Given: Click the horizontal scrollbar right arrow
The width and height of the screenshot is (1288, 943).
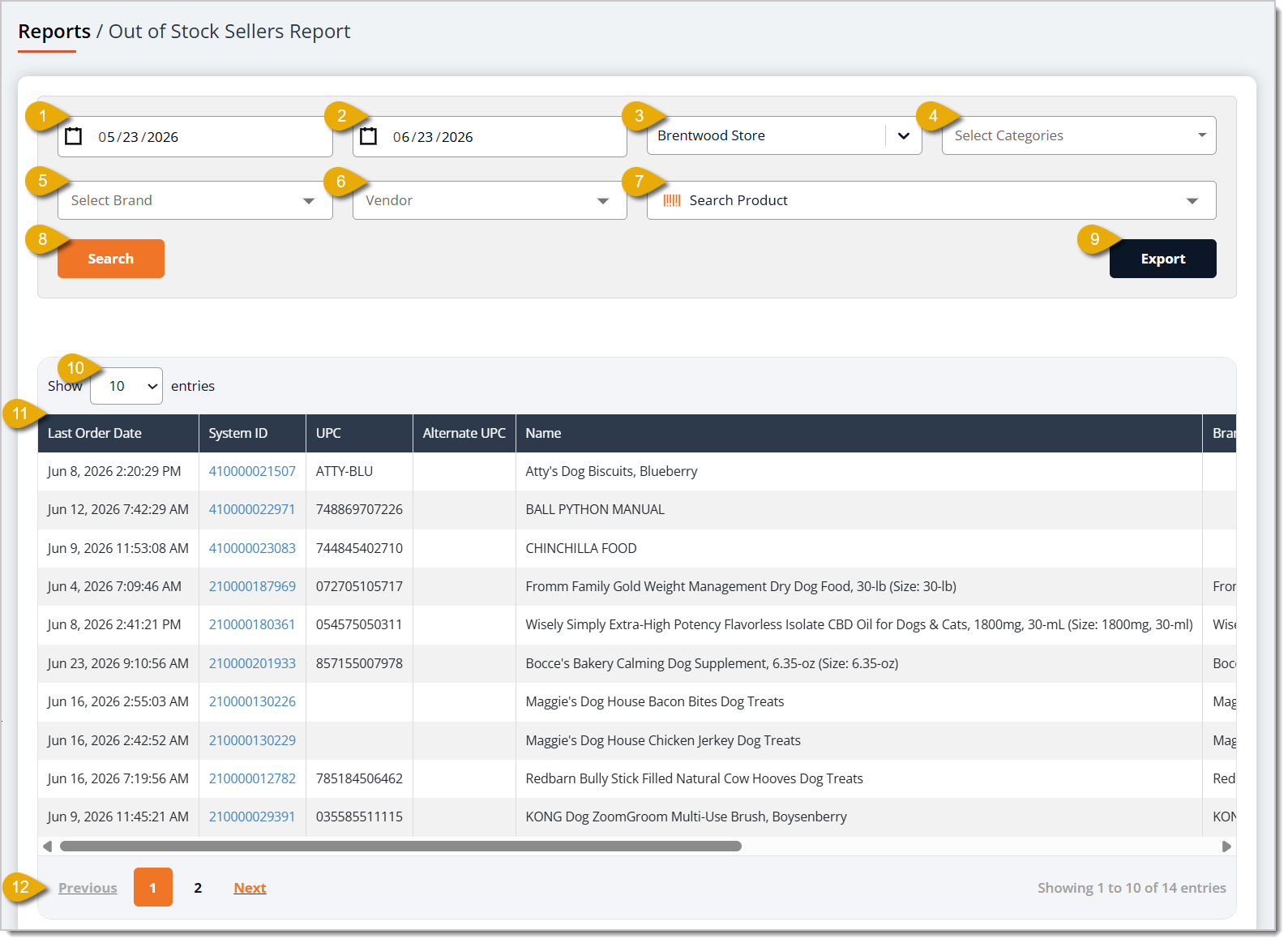Looking at the screenshot, I should (x=1226, y=847).
